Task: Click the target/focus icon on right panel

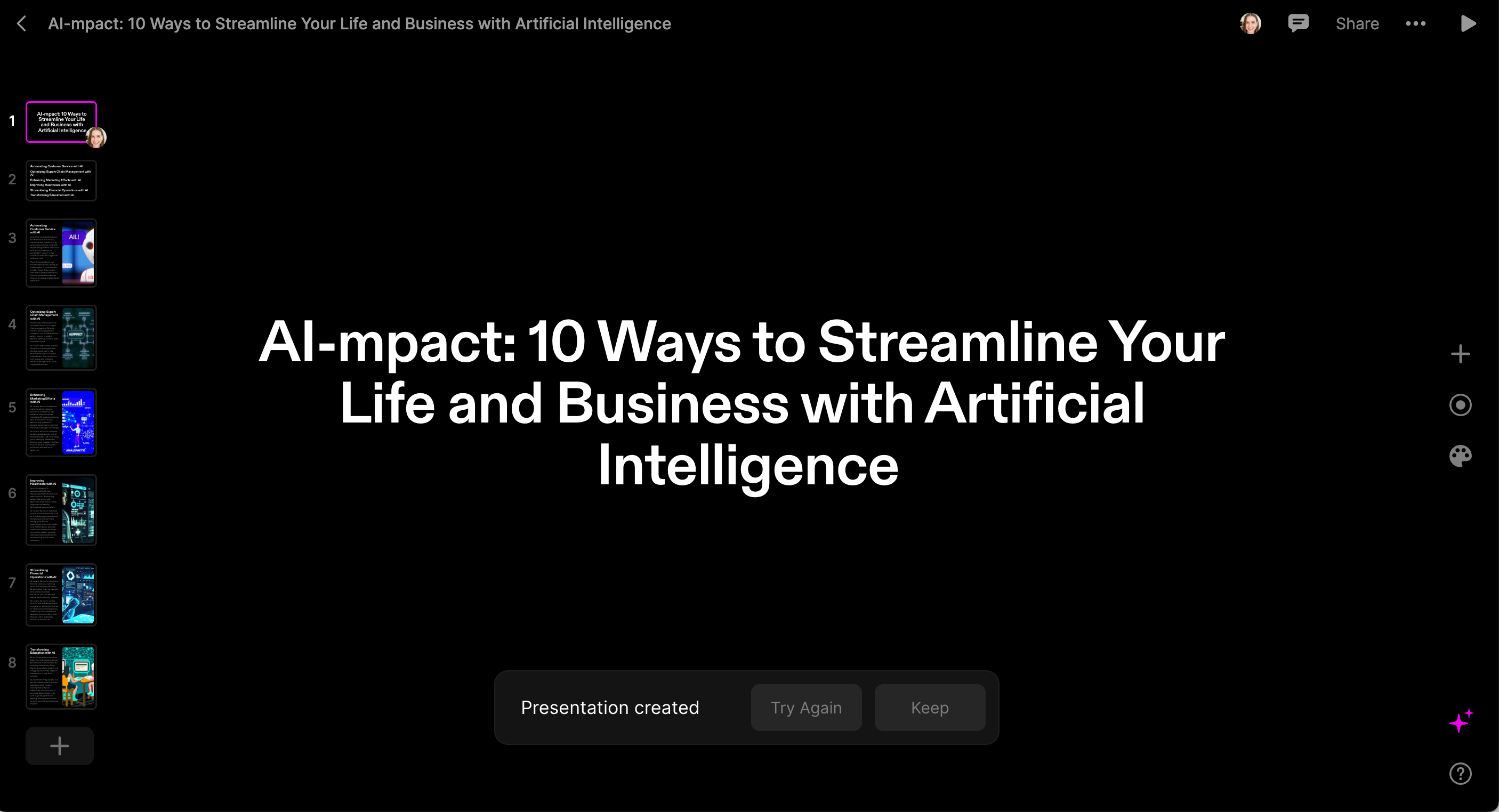Action: click(1461, 405)
